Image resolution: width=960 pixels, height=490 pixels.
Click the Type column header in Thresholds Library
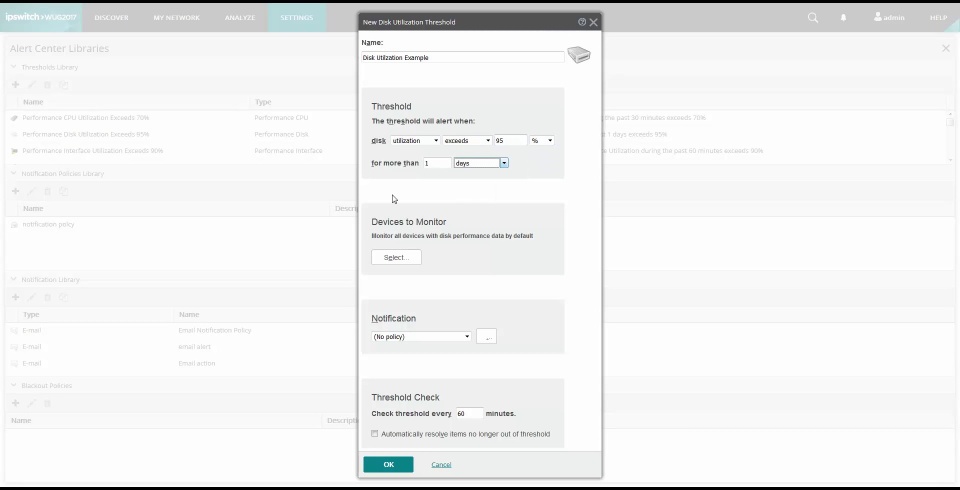(x=263, y=102)
